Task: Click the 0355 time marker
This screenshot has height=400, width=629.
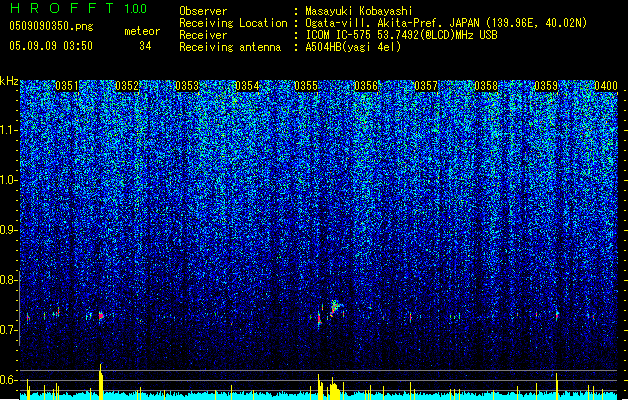Action: coord(306,86)
